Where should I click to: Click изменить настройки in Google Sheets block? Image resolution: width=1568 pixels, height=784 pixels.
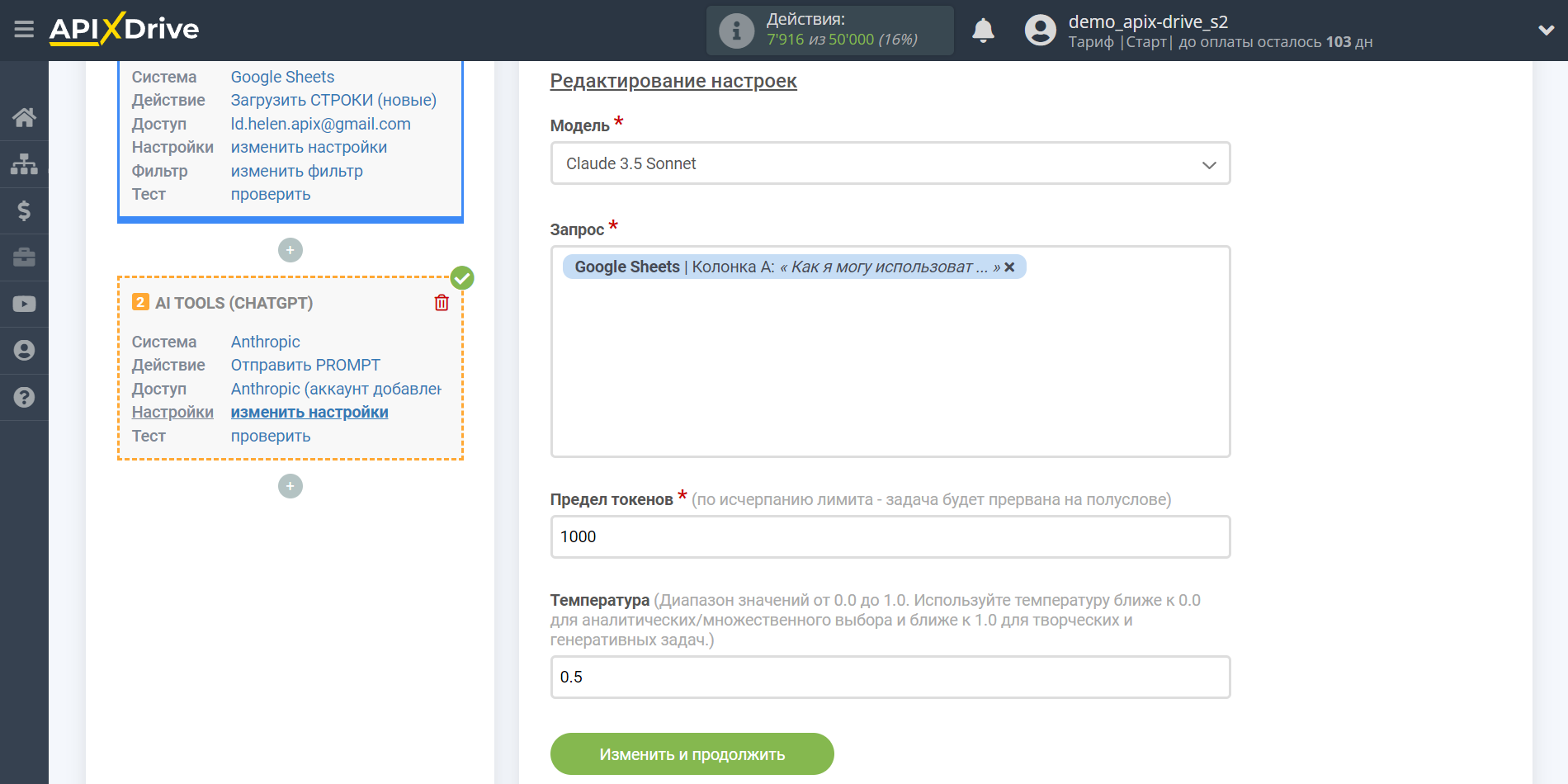pos(309,147)
